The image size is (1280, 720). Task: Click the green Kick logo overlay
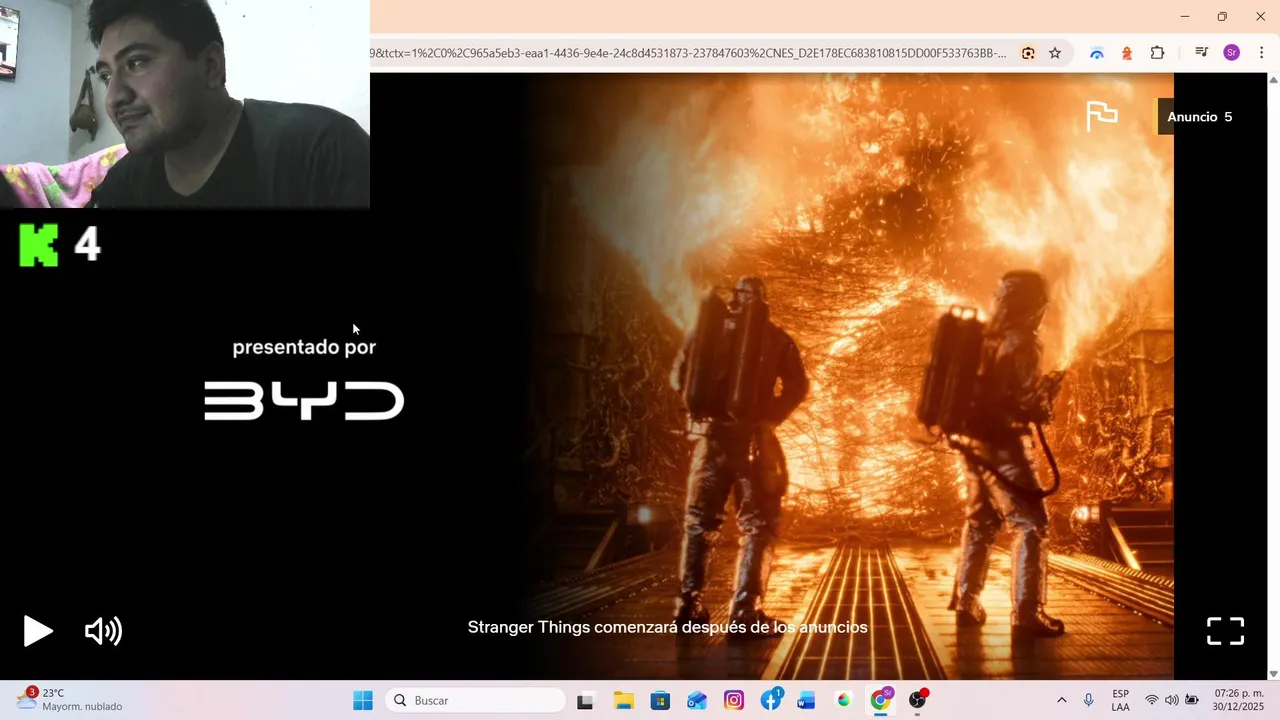pyautogui.click(x=39, y=245)
